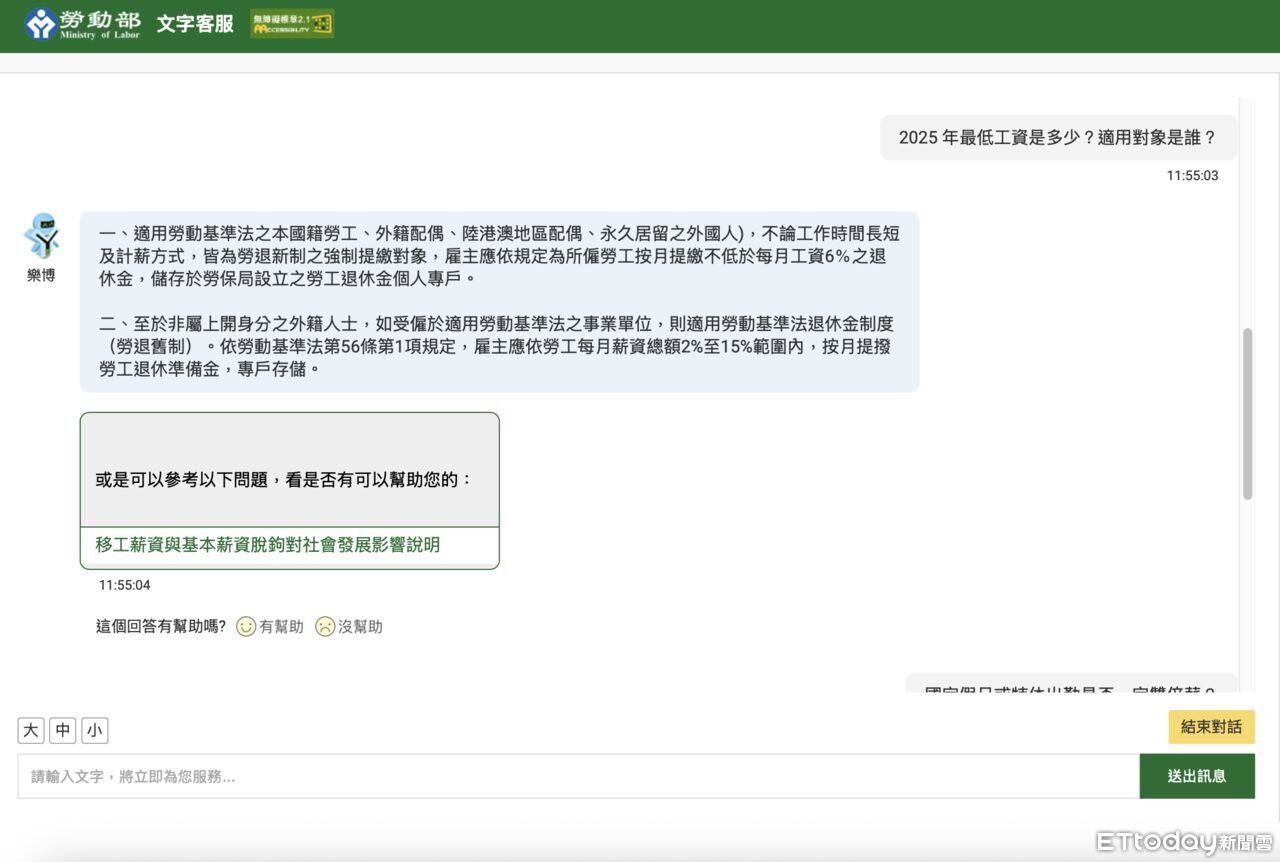Click the frowning face for 沒幫助
1280x862 pixels.
point(325,627)
